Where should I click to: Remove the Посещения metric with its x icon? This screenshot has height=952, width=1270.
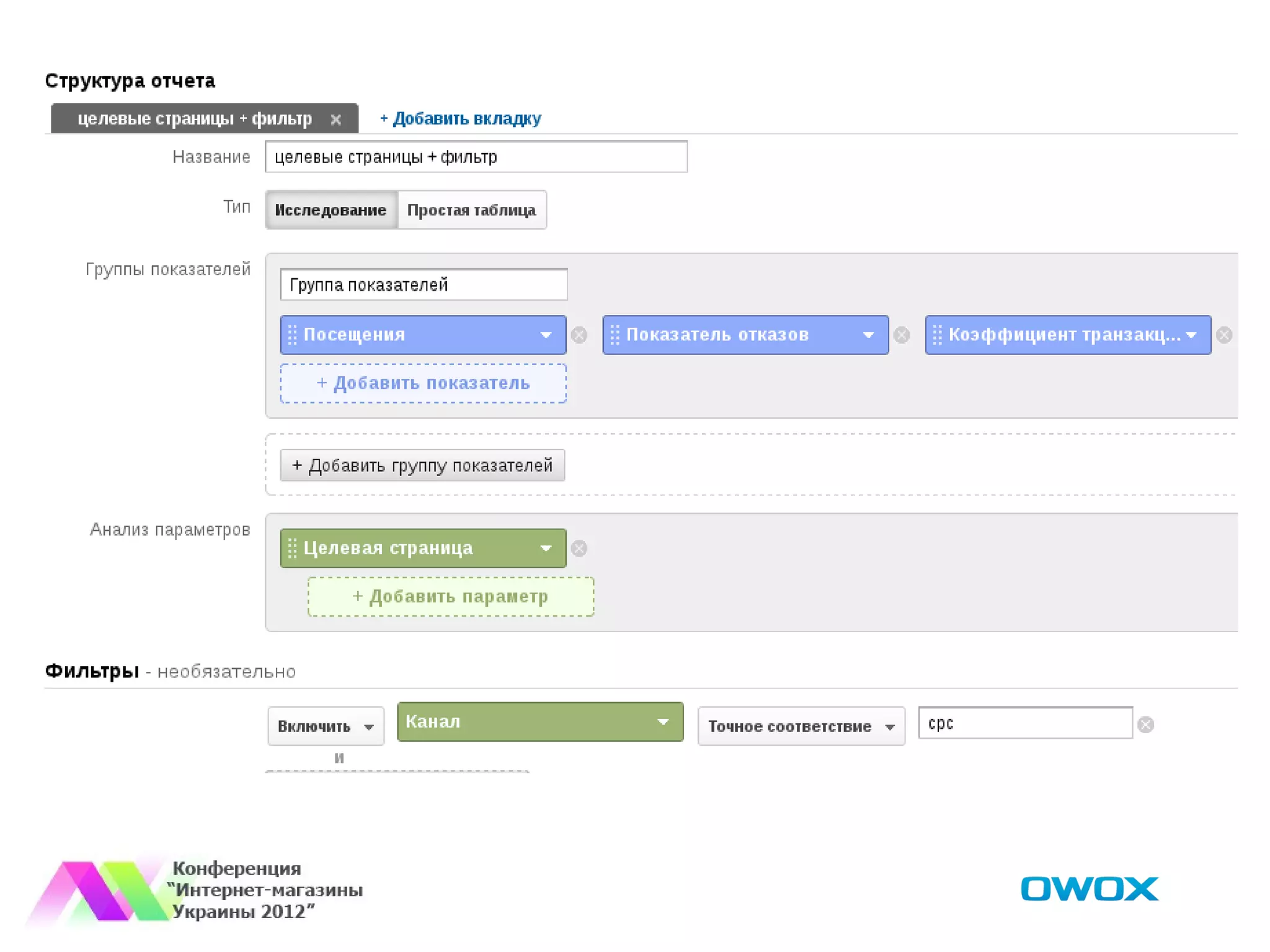[x=579, y=335]
